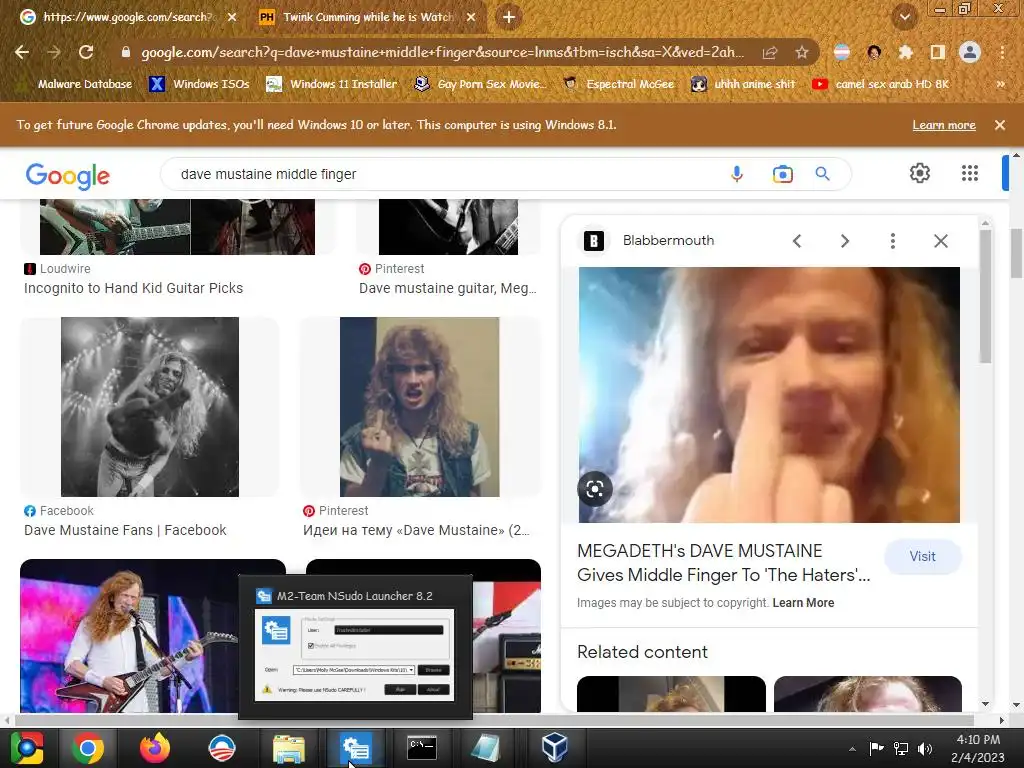Screen dimensions: 1024x768
Task: Open the tab search dropdown
Action: [x=904, y=17]
